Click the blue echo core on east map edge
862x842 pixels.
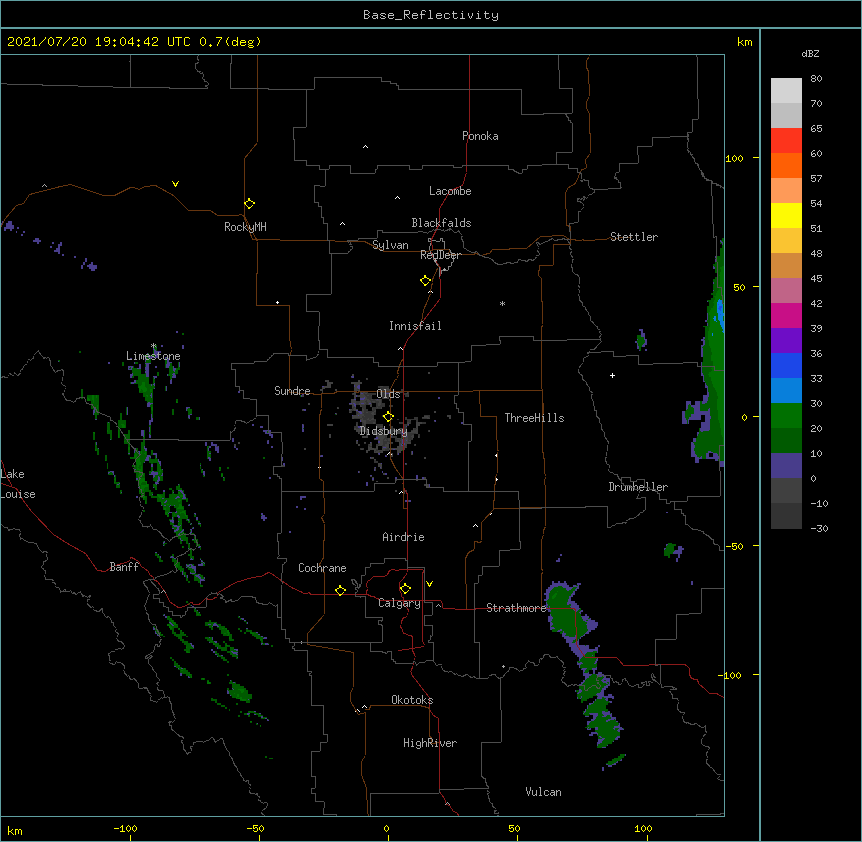tap(720, 315)
